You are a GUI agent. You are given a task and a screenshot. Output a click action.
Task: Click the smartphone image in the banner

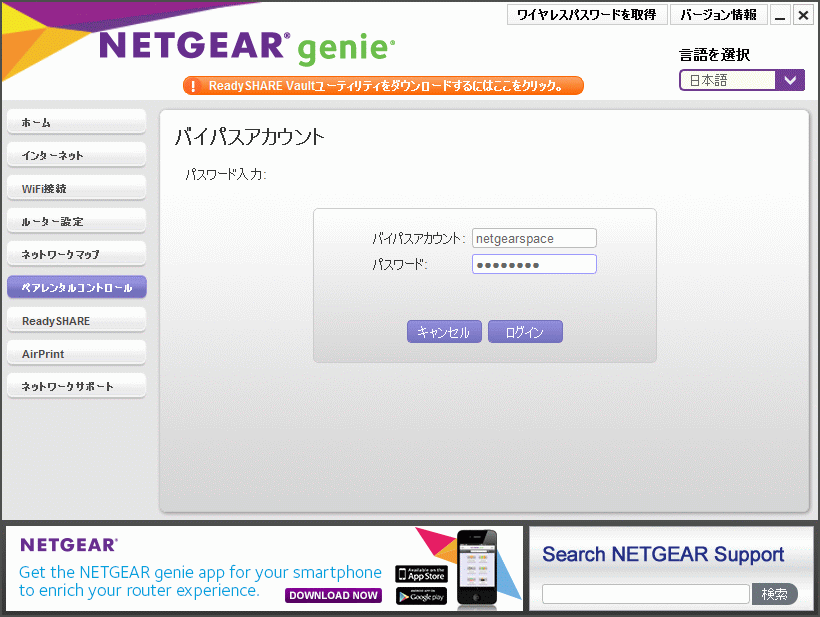click(x=477, y=568)
